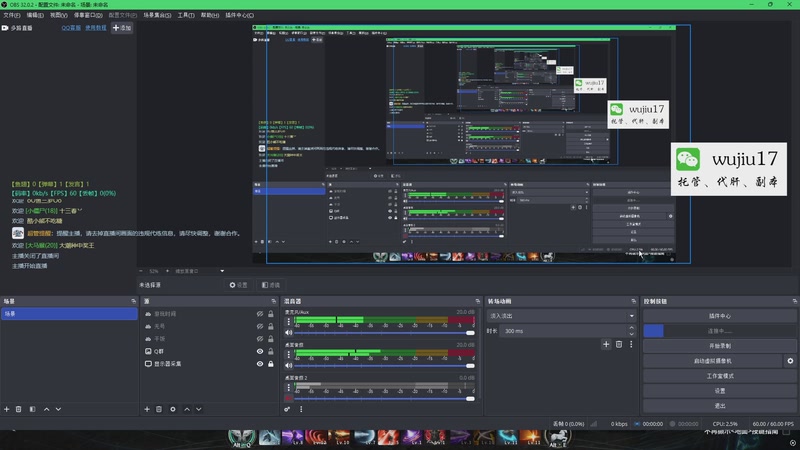Show the hidden second source in 源 list
The image size is (800, 450).
(x=260, y=327)
